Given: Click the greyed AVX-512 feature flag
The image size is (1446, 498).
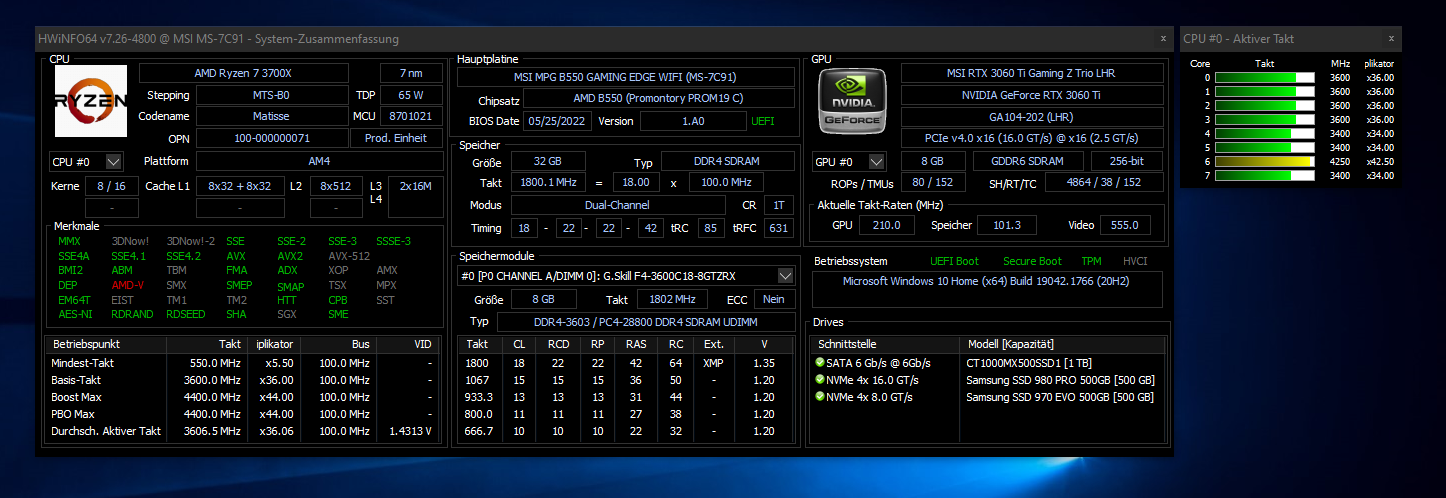Looking at the screenshot, I should (349, 256).
